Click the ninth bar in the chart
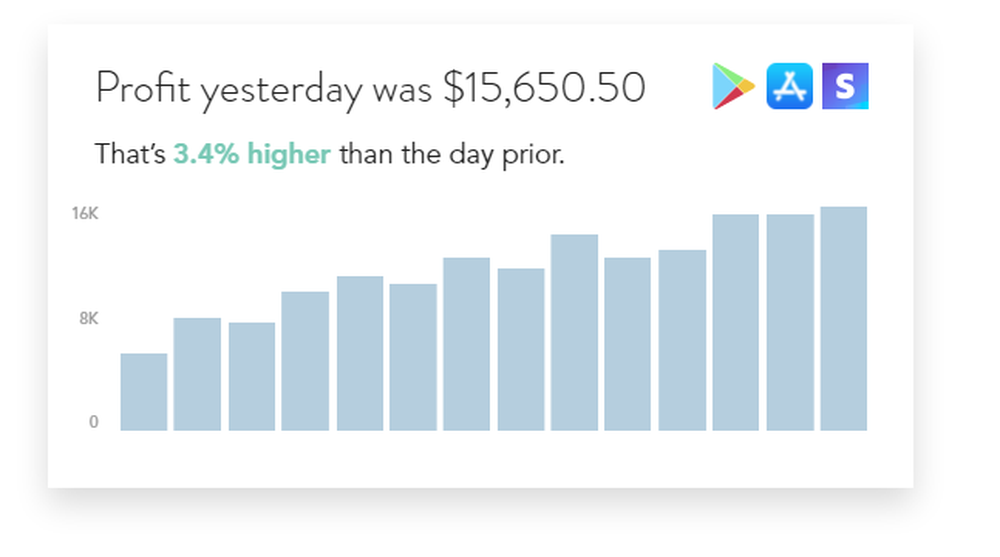 point(575,332)
